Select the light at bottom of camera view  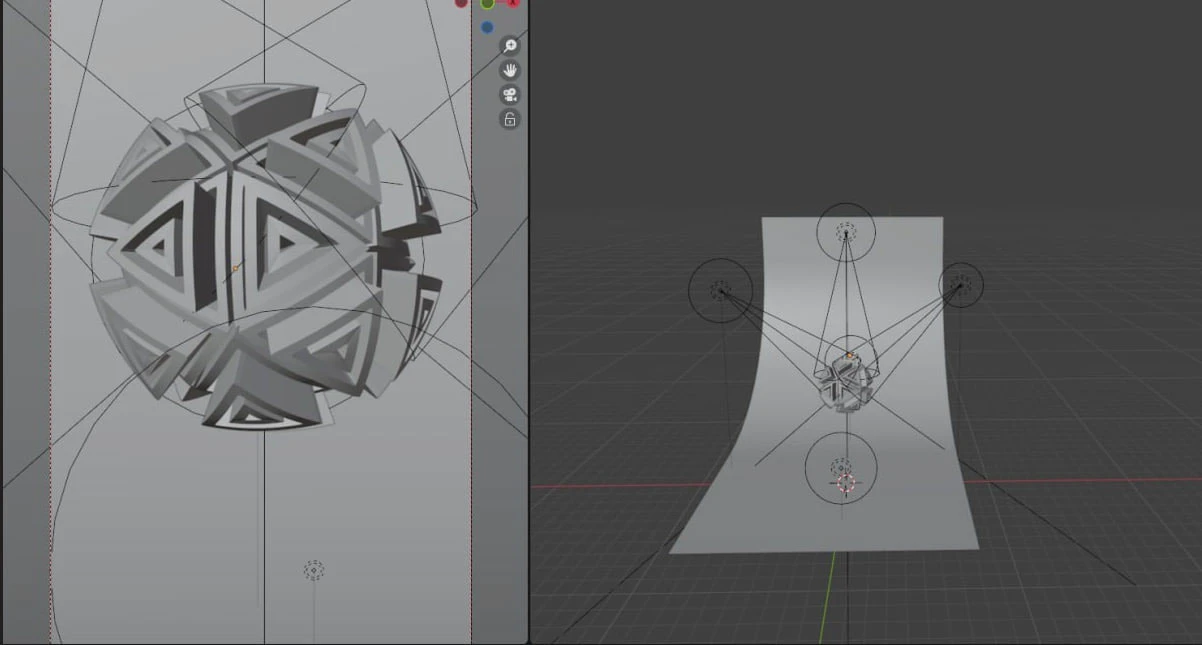314,571
